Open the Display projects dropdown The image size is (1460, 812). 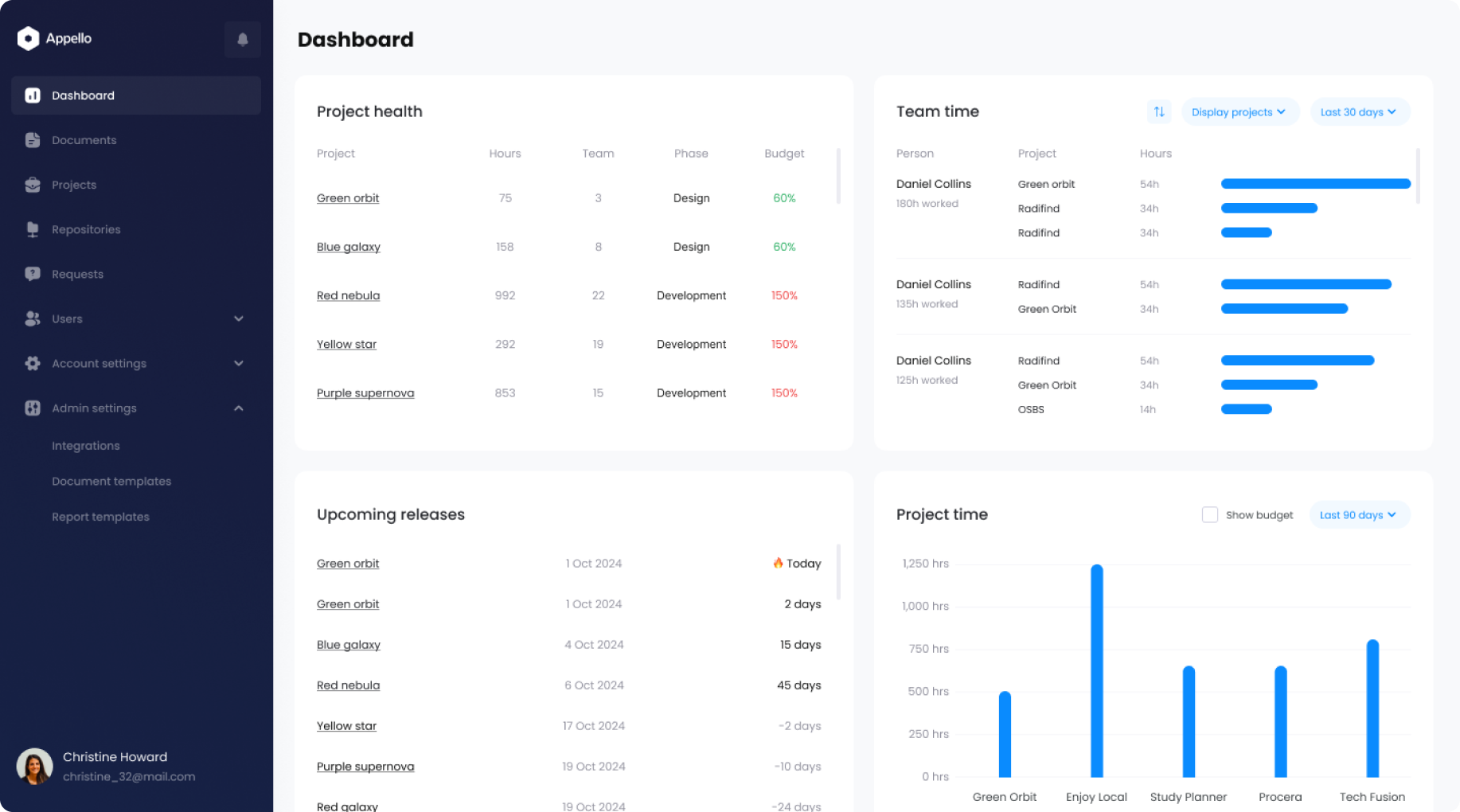[1239, 112]
